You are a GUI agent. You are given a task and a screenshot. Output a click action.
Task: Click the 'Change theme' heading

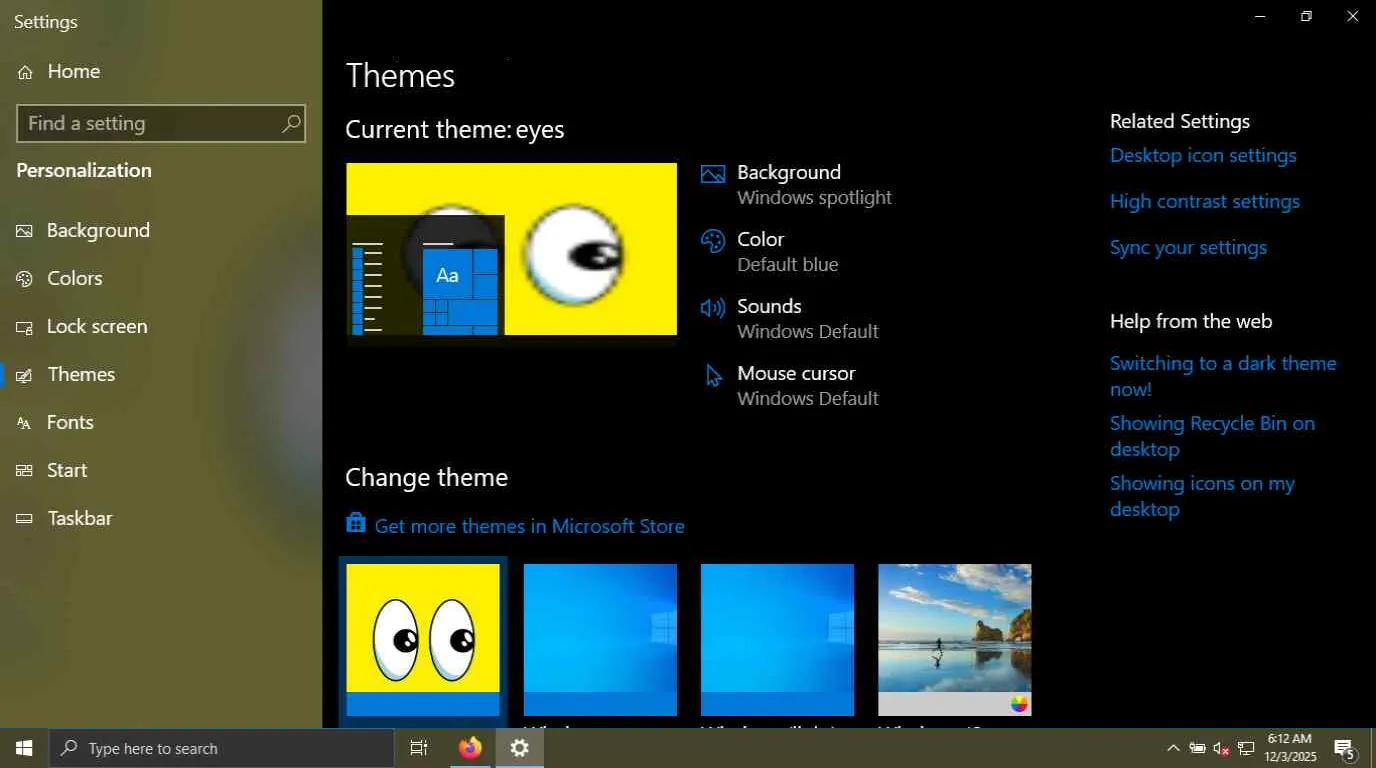(427, 478)
